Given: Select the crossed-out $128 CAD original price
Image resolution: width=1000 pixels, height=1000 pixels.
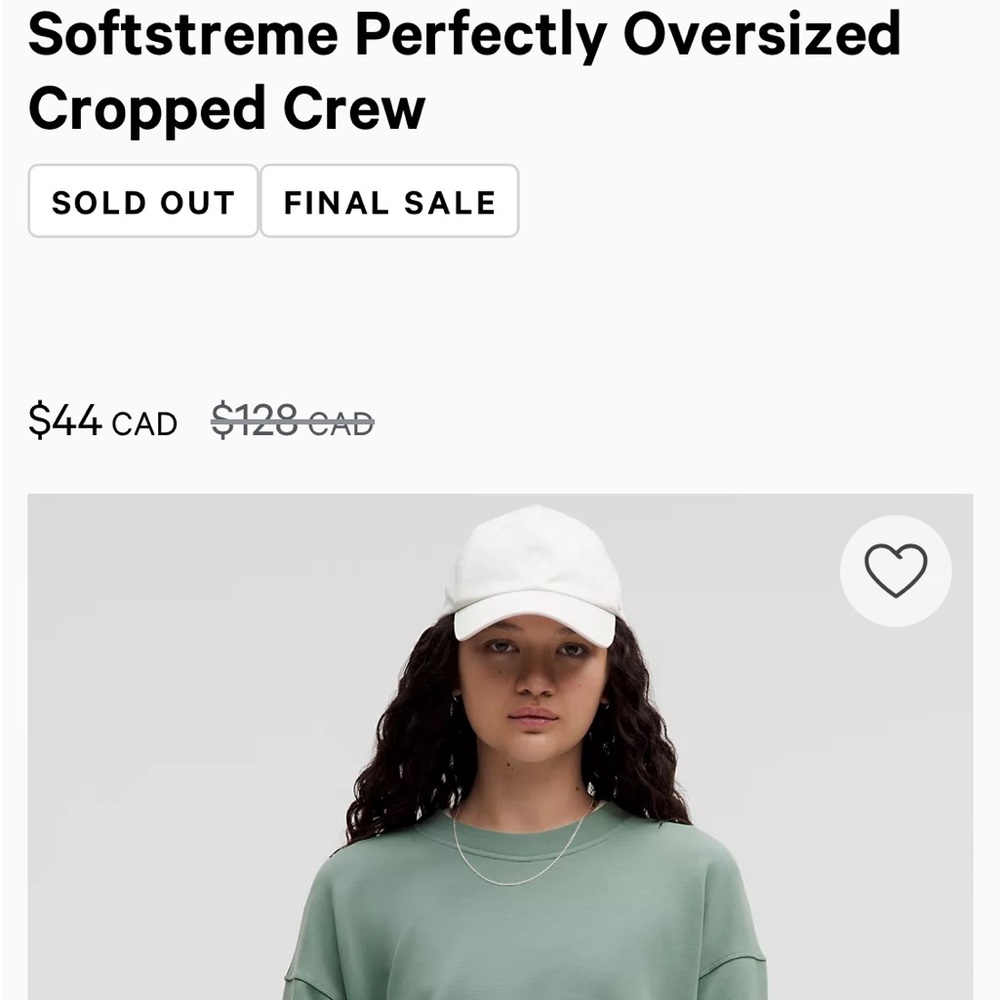Looking at the screenshot, I should [x=292, y=420].
